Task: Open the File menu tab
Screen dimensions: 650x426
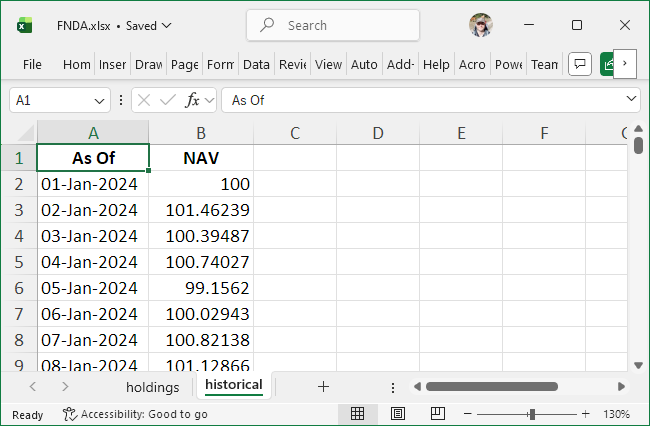Action: [x=32, y=65]
